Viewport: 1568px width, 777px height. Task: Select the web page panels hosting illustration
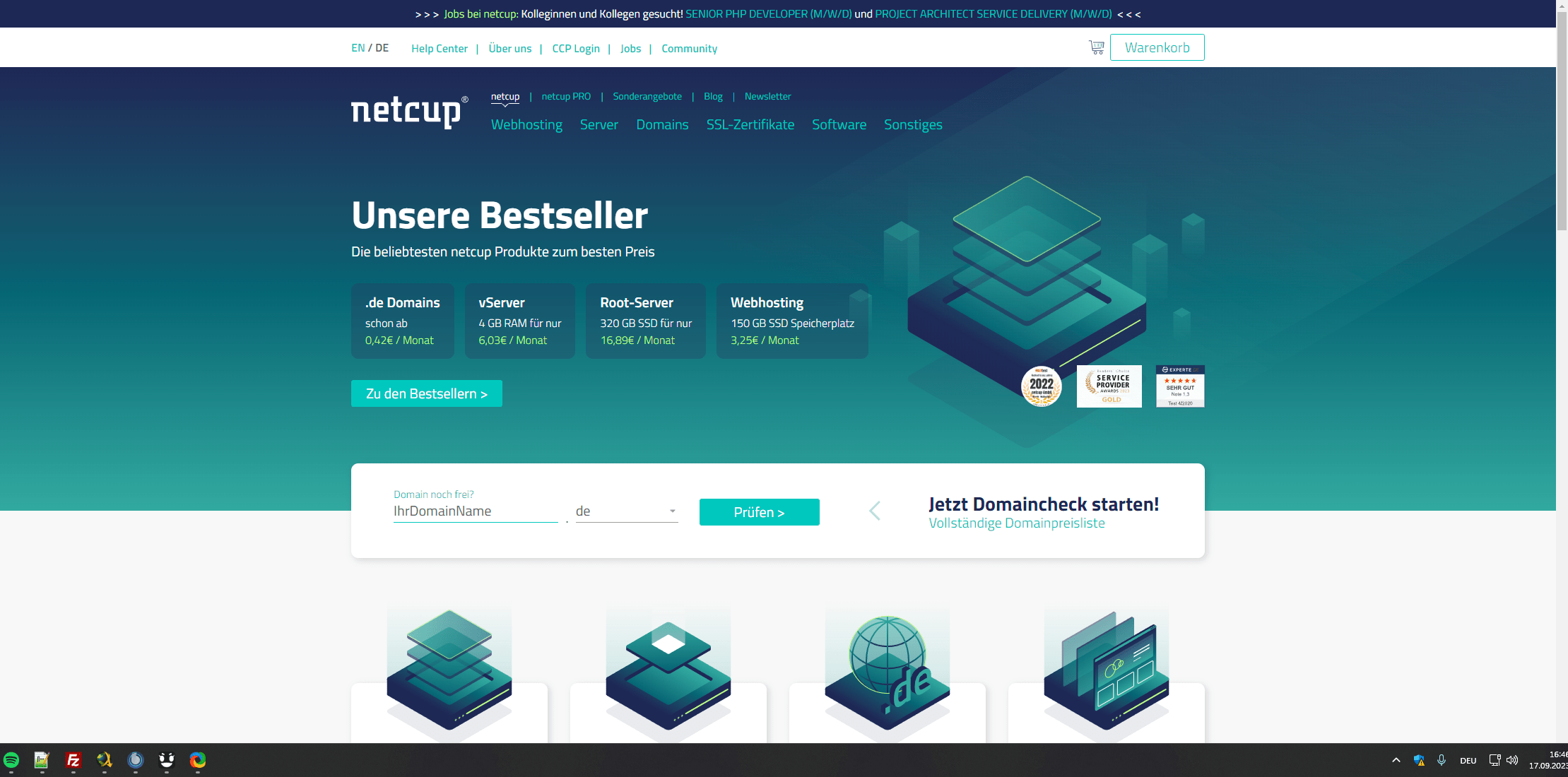click(1107, 670)
